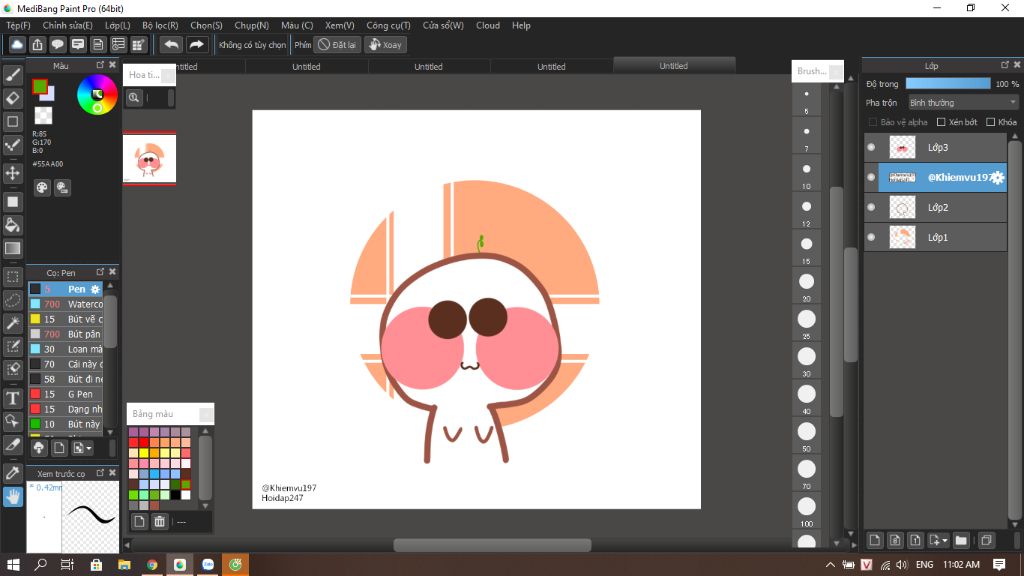Click the Duplicate layer icon
This screenshot has width=1024, height=576.
click(x=986, y=540)
